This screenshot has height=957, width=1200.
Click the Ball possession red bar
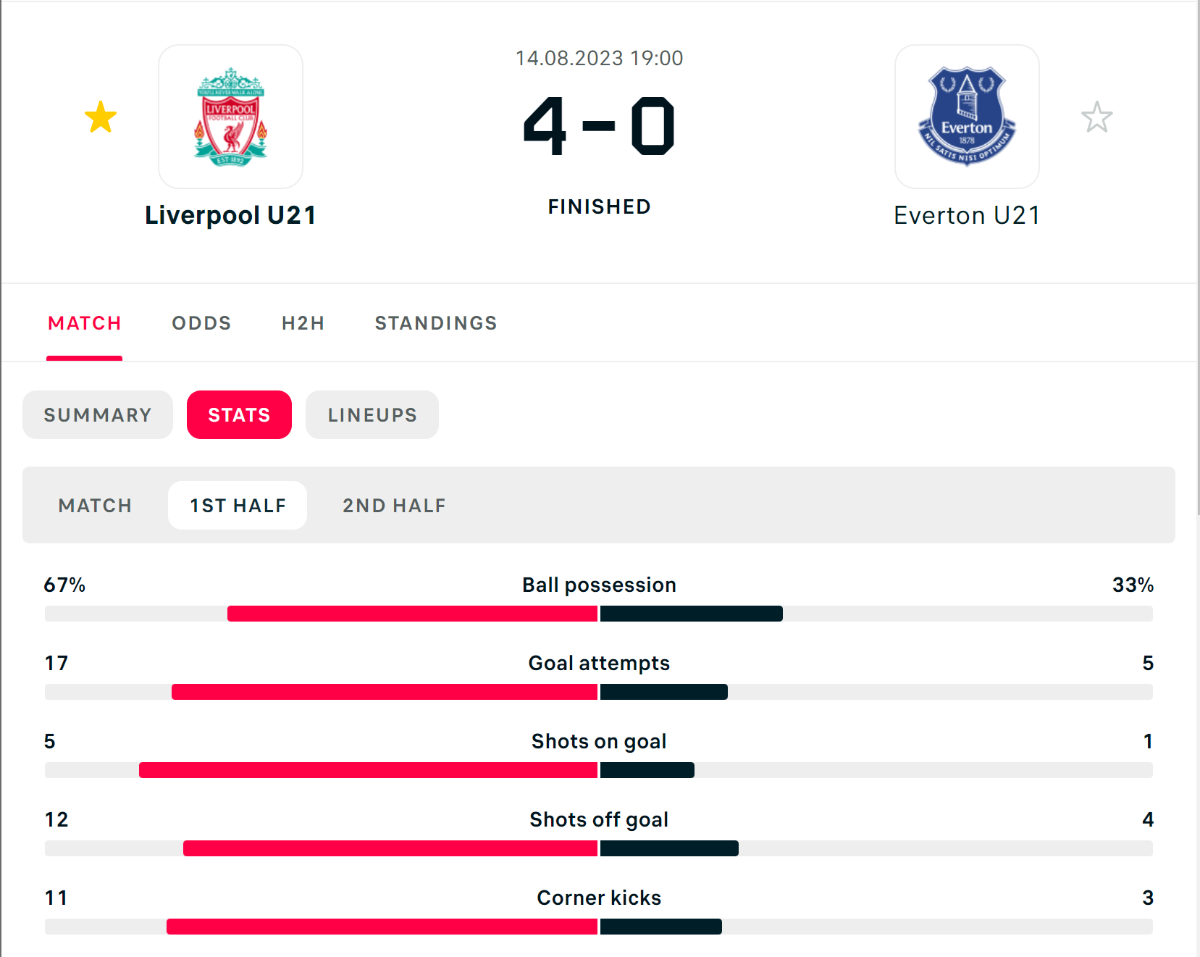click(x=412, y=614)
